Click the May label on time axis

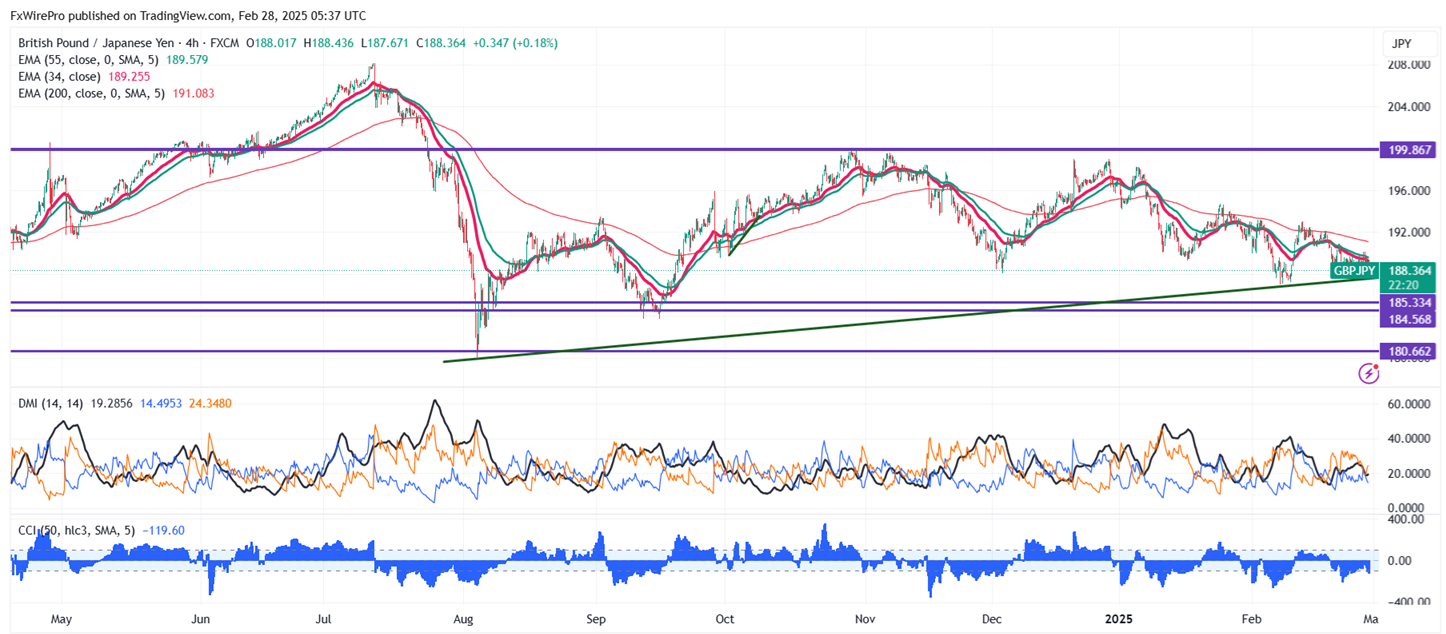(x=62, y=619)
